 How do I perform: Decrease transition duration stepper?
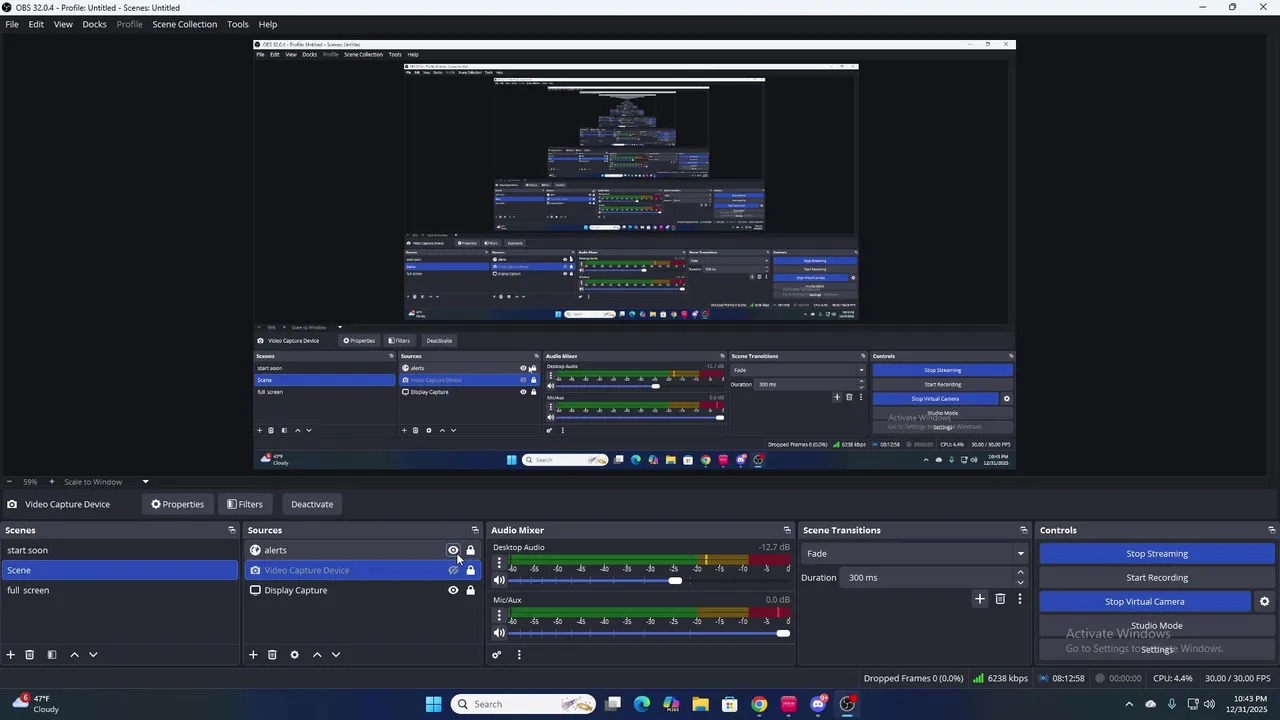click(x=1020, y=582)
